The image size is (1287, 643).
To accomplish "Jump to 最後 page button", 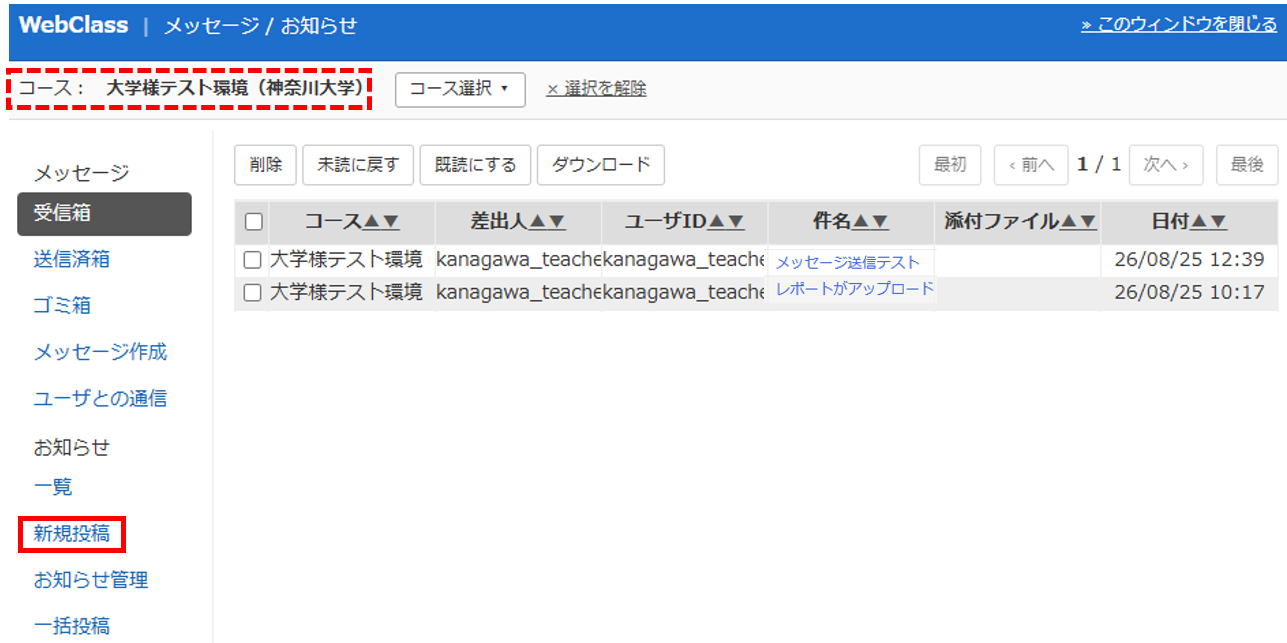I will coord(1247,165).
